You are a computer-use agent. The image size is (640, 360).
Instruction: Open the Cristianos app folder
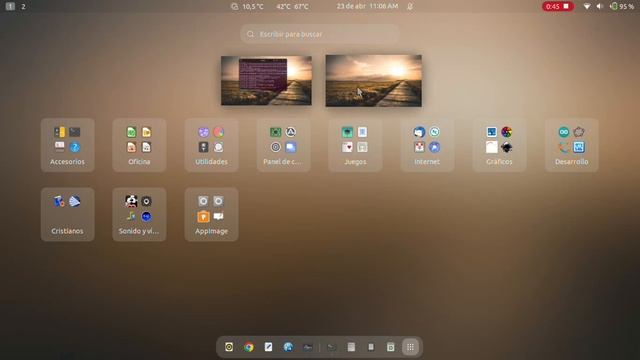pyautogui.click(x=67, y=214)
